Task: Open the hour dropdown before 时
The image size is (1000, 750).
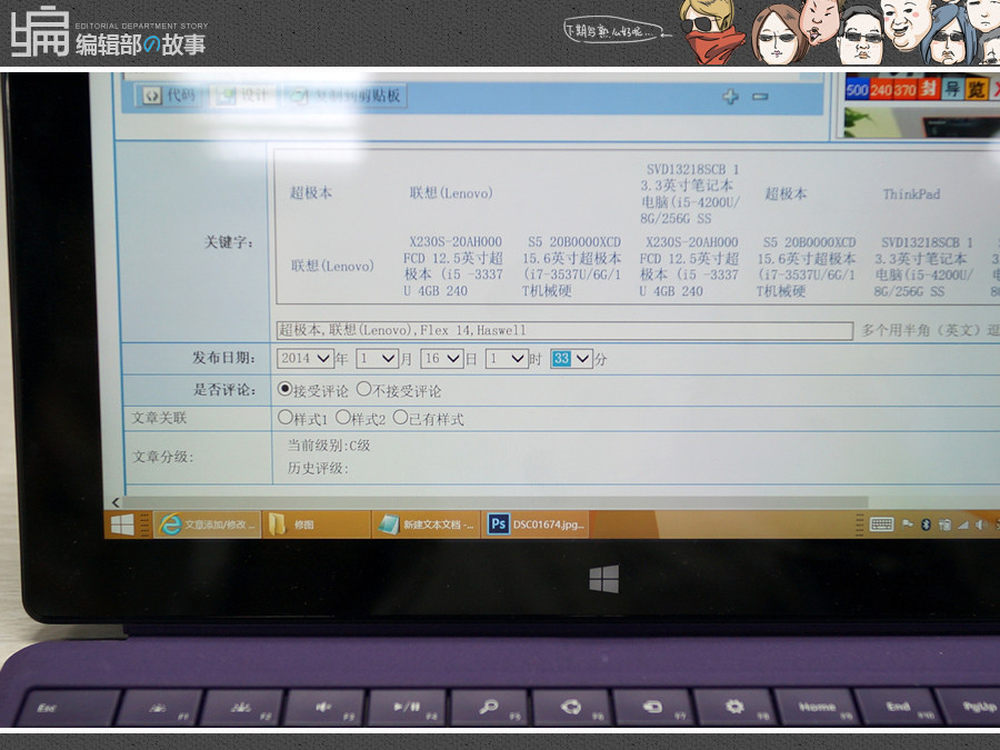Action: pos(506,358)
